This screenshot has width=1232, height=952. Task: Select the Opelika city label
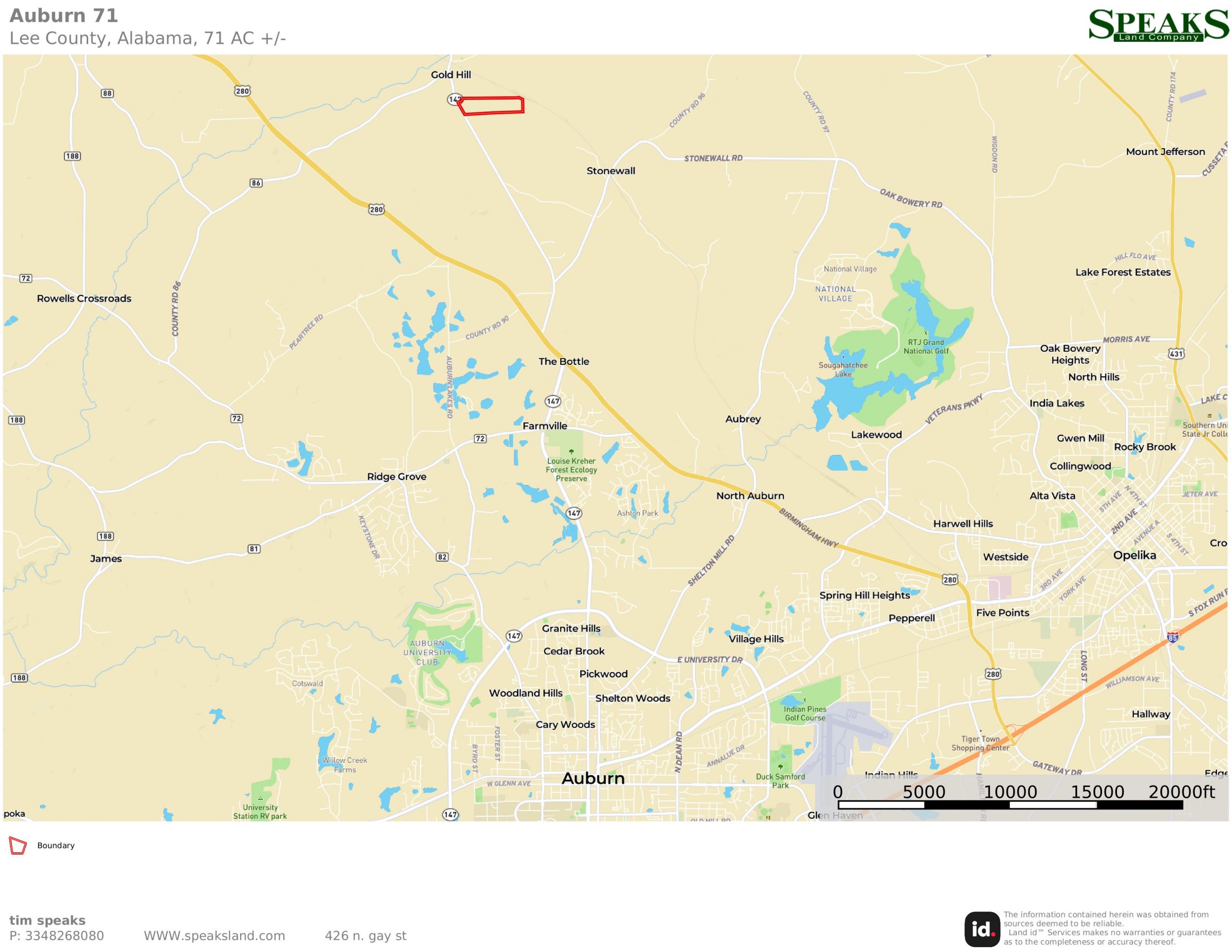point(1134,555)
